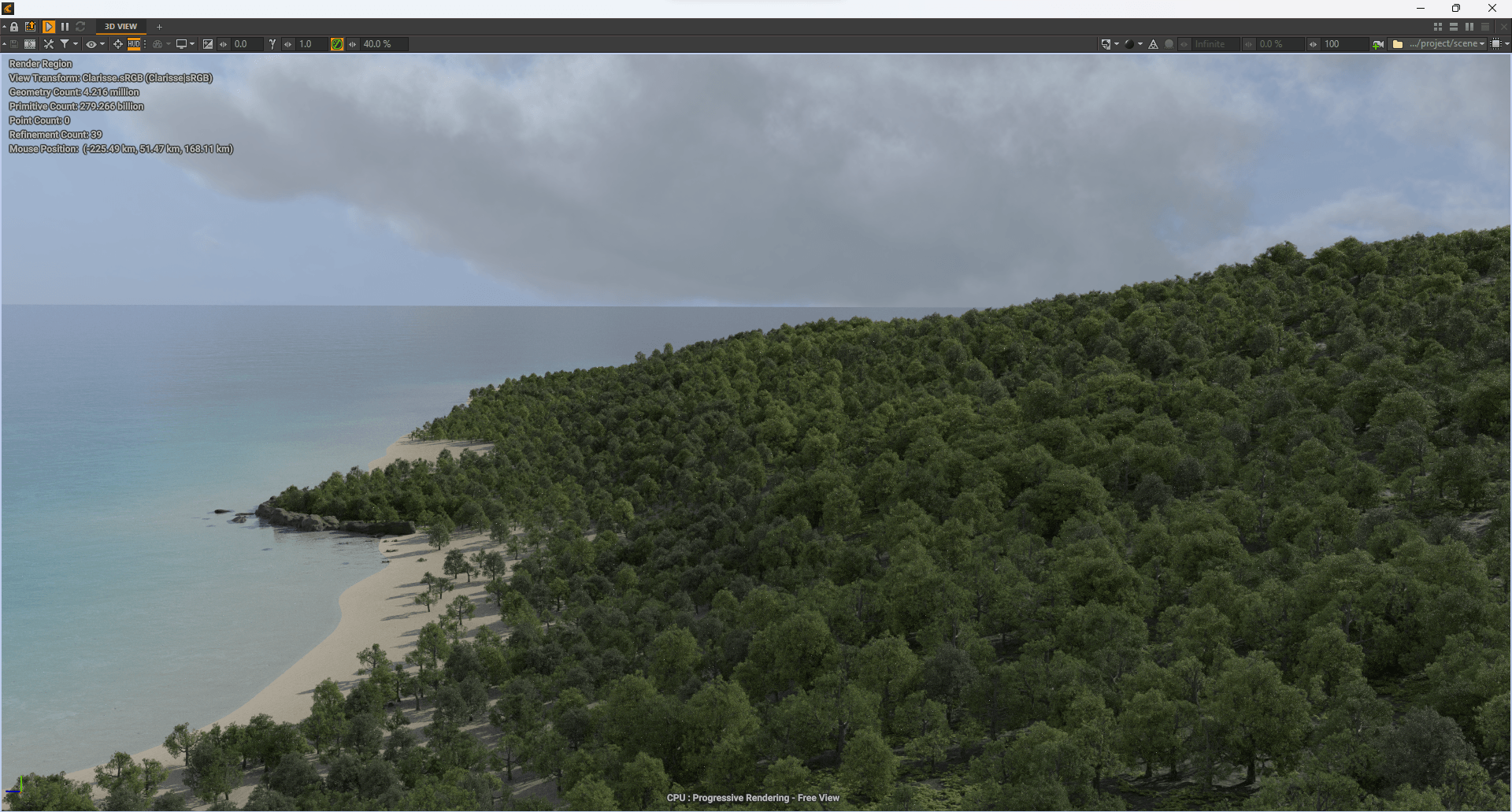Add a new tab with the plus button

click(x=159, y=27)
